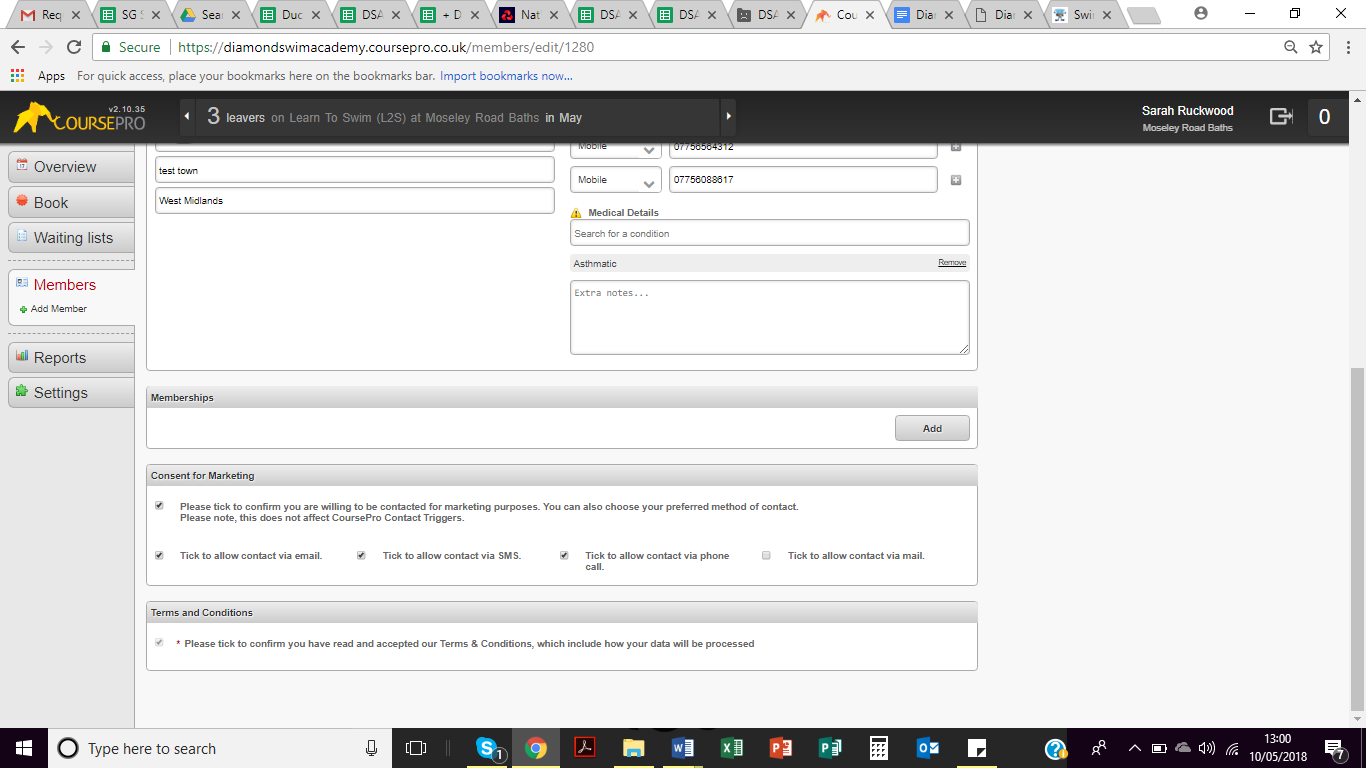This screenshot has width=1366, height=768.
Task: Click Import bookmarks now link
Action: pyautogui.click(x=506, y=76)
